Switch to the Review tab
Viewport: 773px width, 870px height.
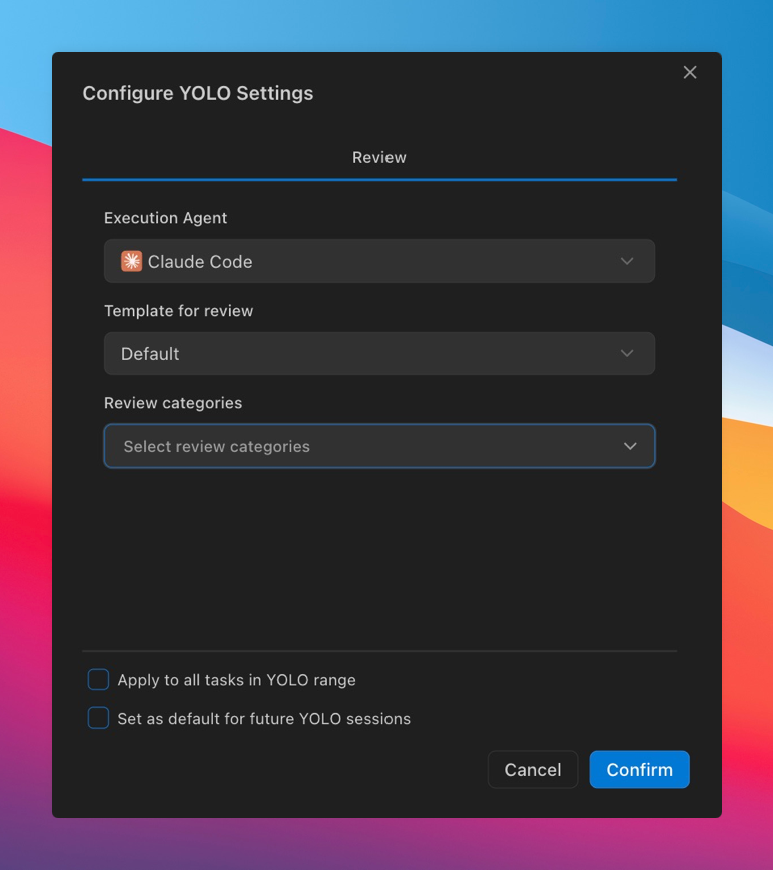pyautogui.click(x=379, y=157)
